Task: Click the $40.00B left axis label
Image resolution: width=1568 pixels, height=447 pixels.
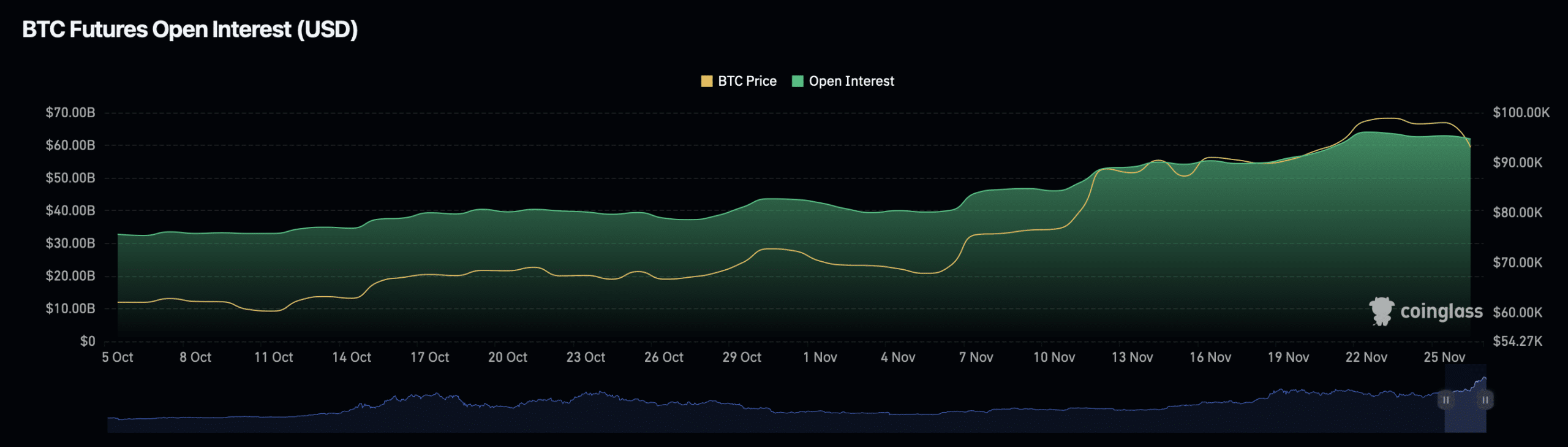Action: point(70,210)
